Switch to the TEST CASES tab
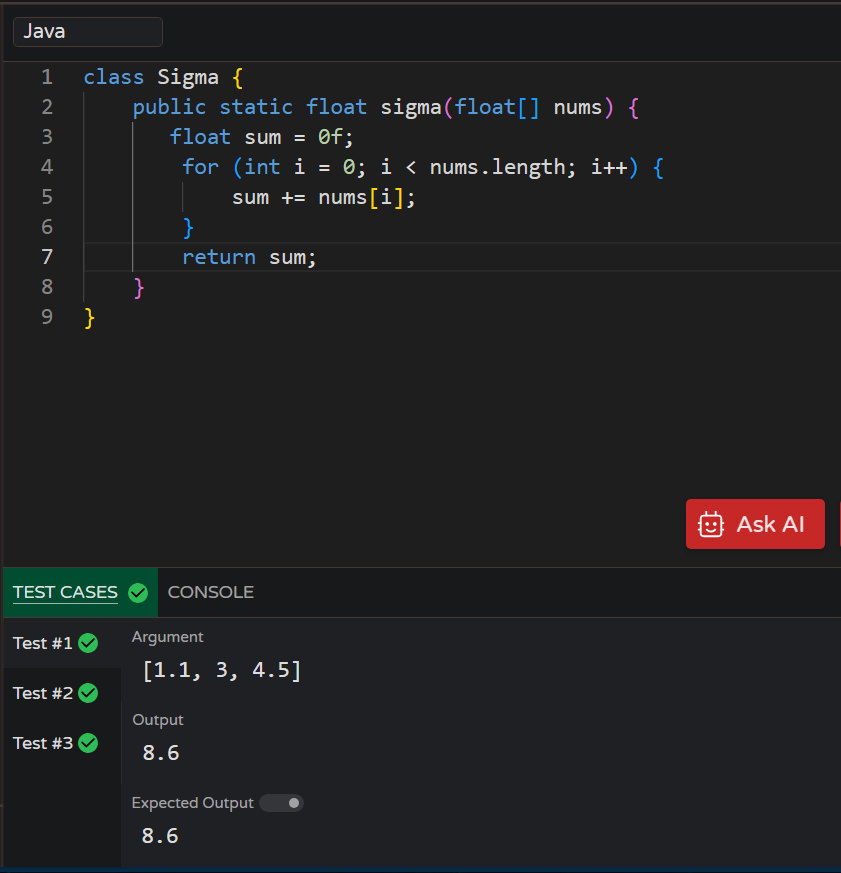Screen dimensions: 841x873 [65, 592]
